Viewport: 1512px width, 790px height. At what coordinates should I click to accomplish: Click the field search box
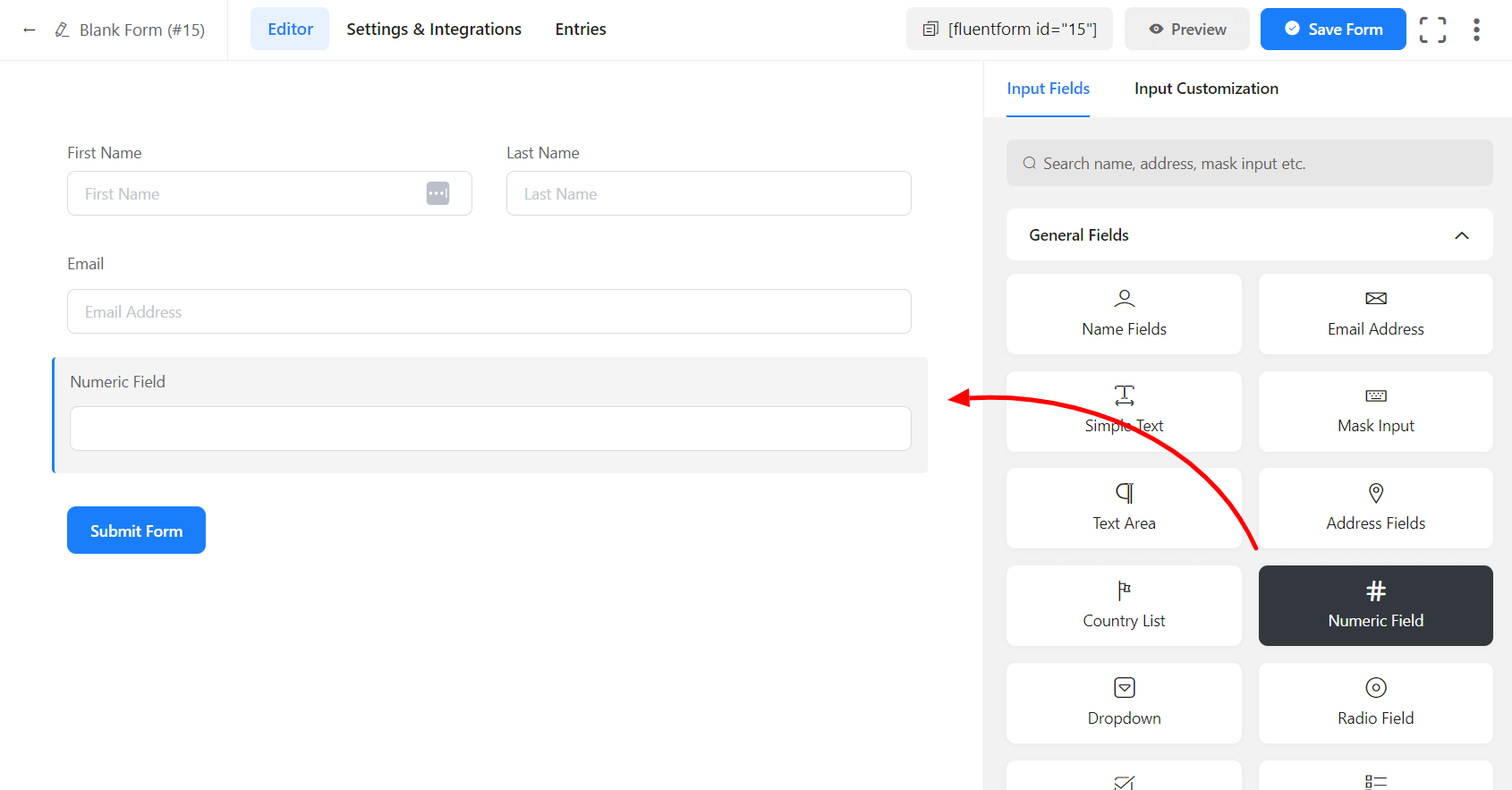pos(1249,164)
